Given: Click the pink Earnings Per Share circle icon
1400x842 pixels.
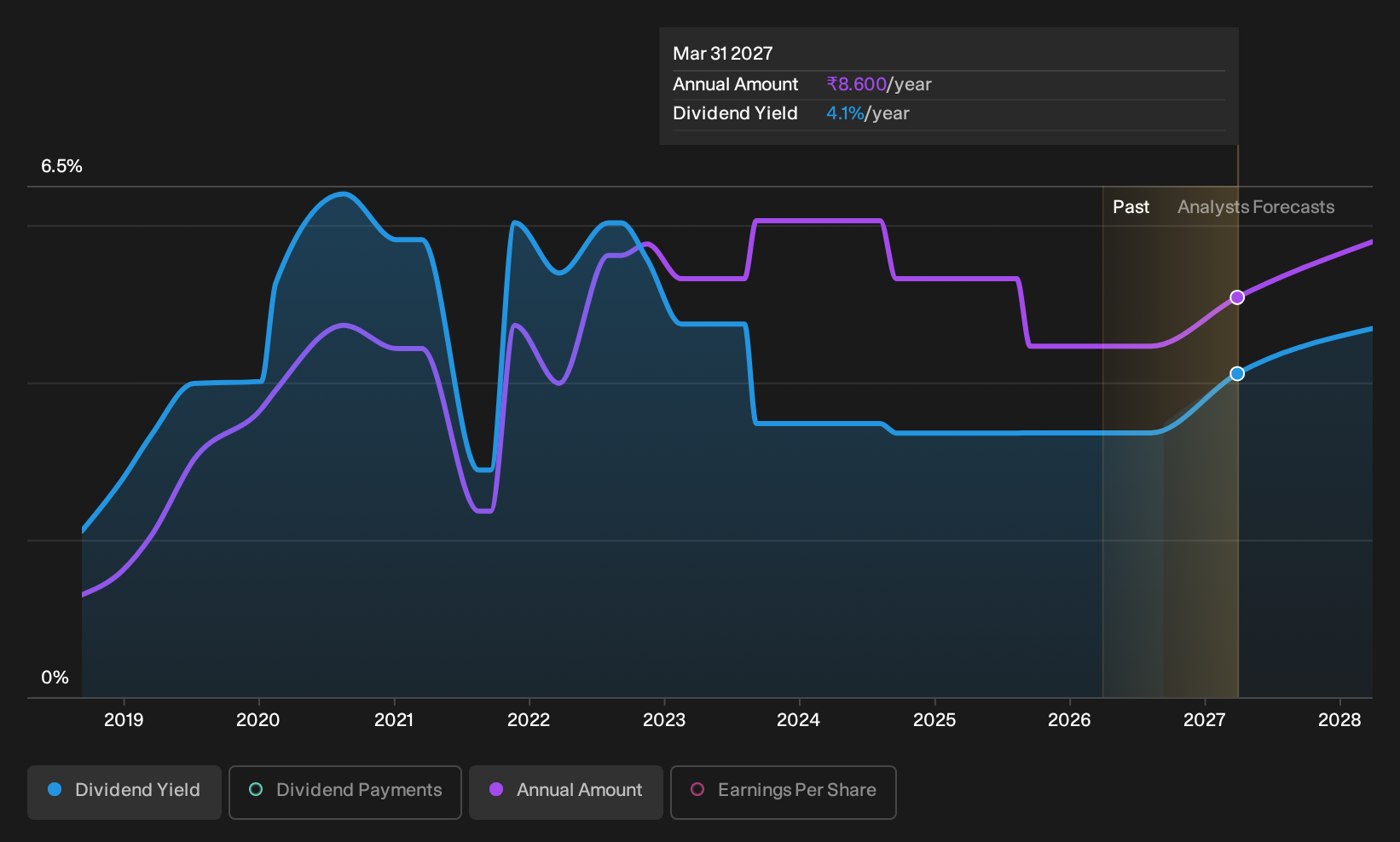Looking at the screenshot, I should pyautogui.click(x=697, y=789).
